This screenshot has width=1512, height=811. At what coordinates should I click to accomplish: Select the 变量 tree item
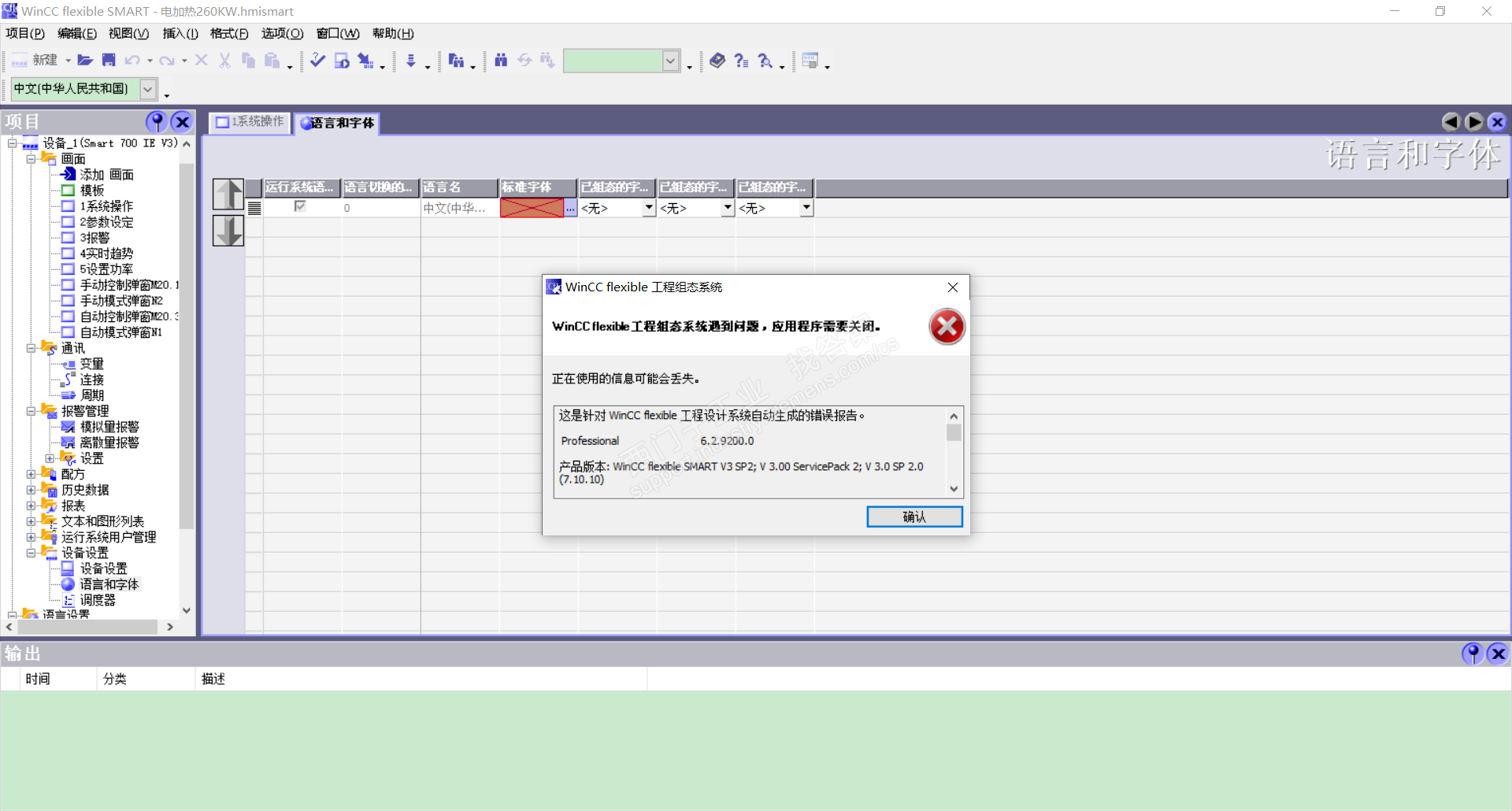[x=92, y=364]
